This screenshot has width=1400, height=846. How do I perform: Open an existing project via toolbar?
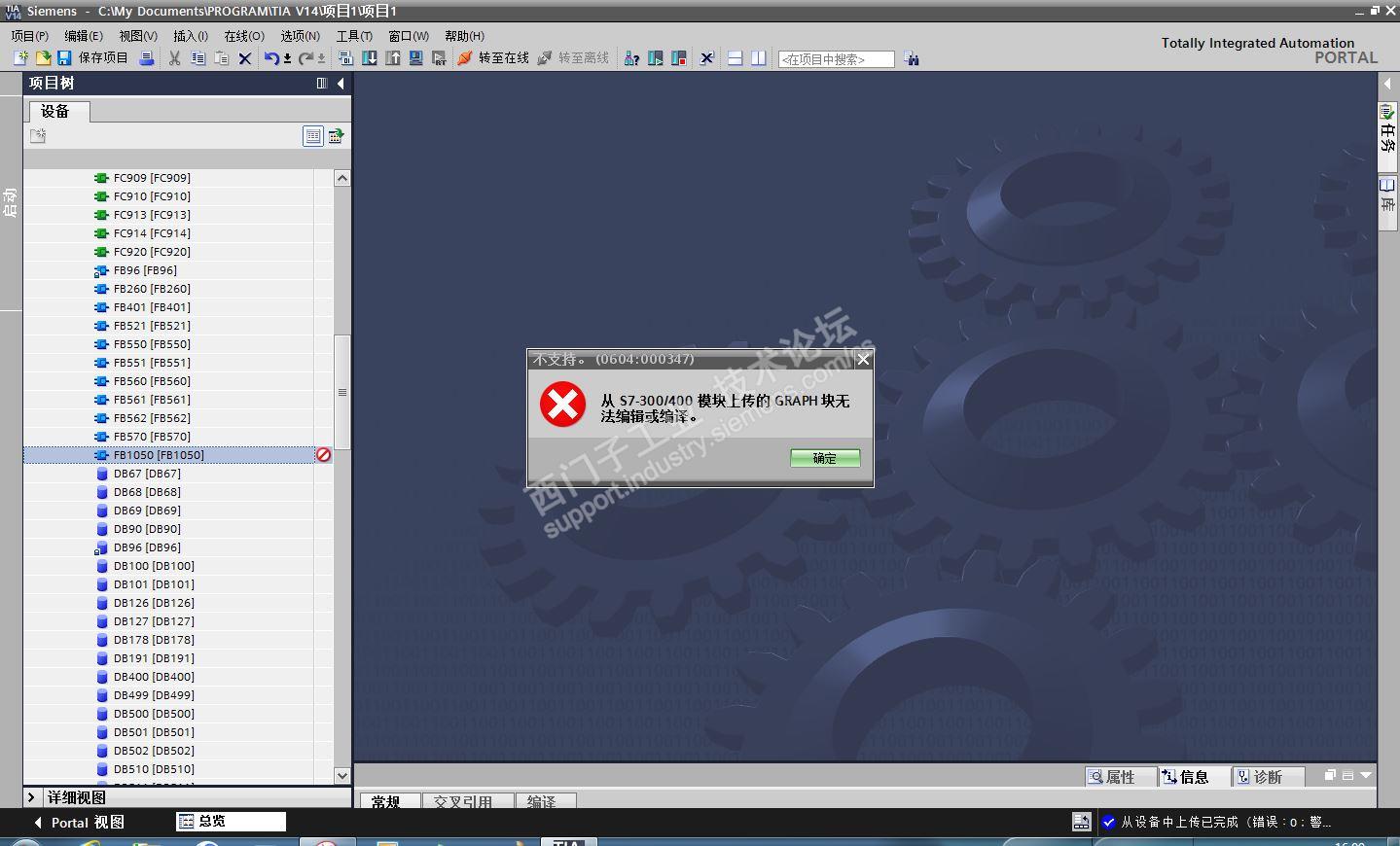[x=43, y=58]
